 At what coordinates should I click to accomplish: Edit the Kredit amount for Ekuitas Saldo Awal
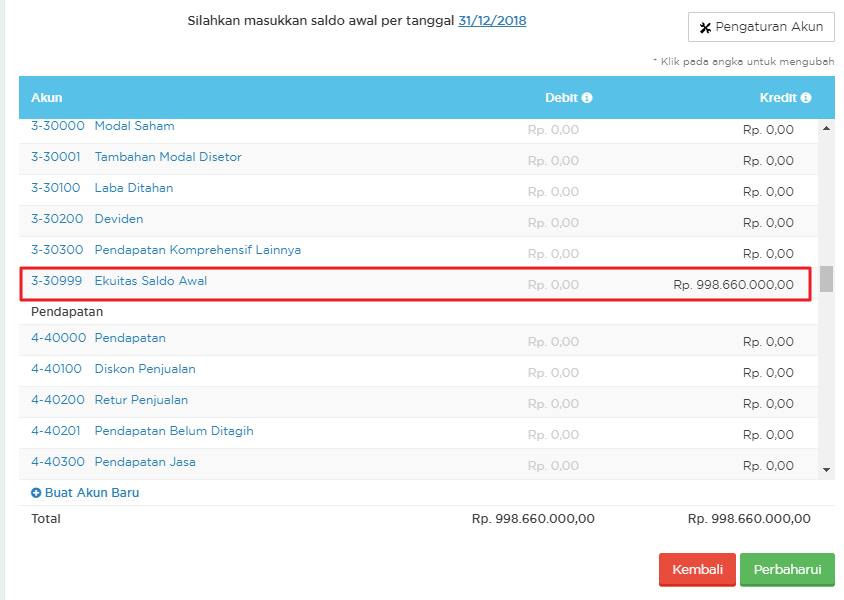point(733,285)
